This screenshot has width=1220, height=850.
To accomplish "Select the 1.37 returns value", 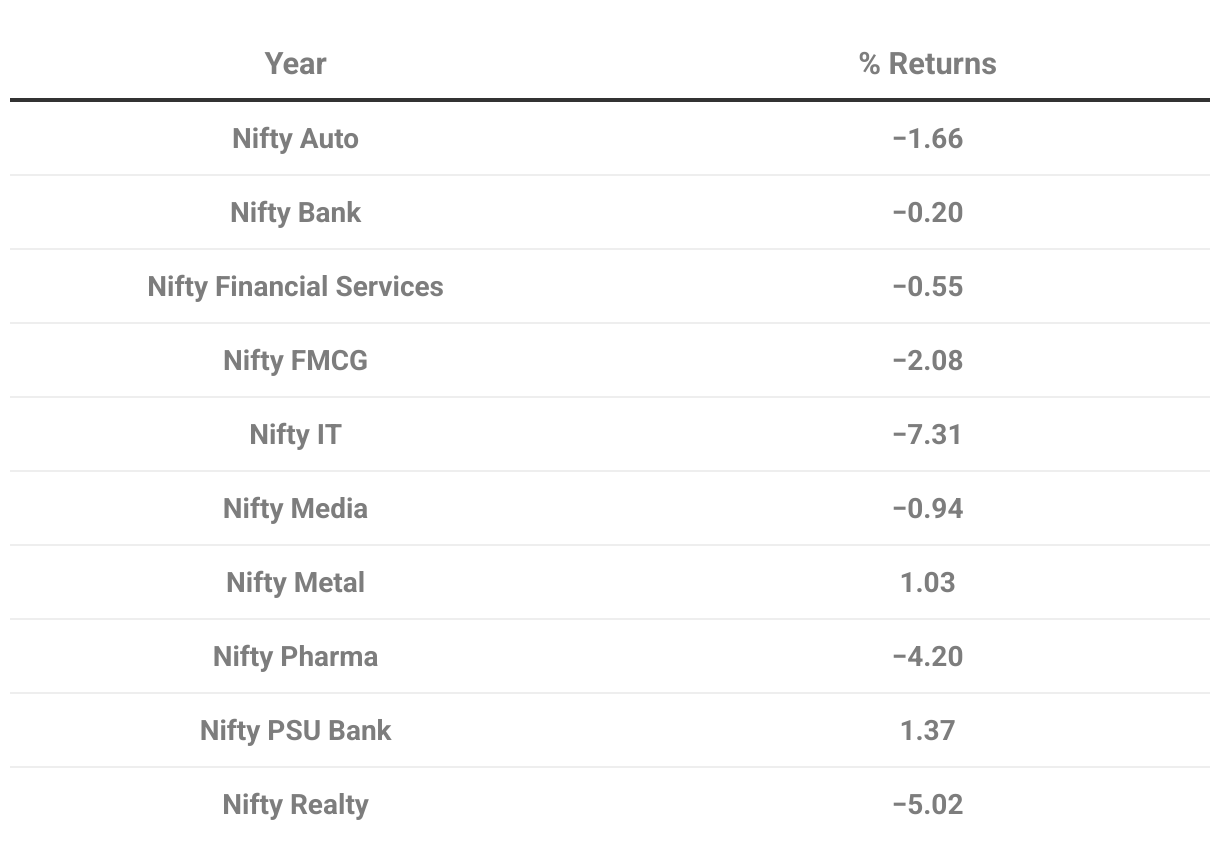I will tap(927, 730).
